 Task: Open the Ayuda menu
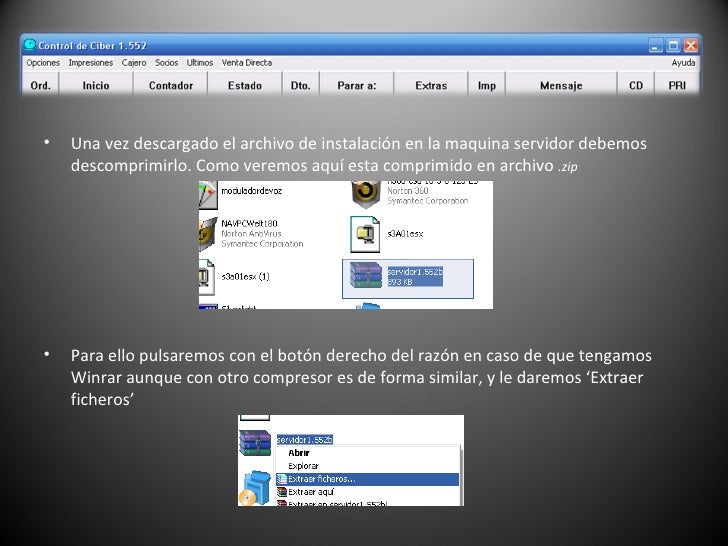point(683,63)
